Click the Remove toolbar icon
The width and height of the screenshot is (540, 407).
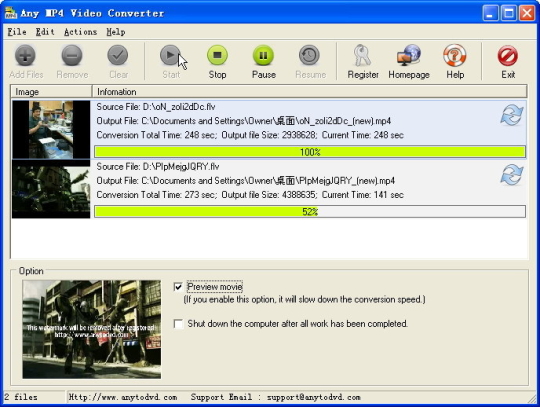[72, 55]
